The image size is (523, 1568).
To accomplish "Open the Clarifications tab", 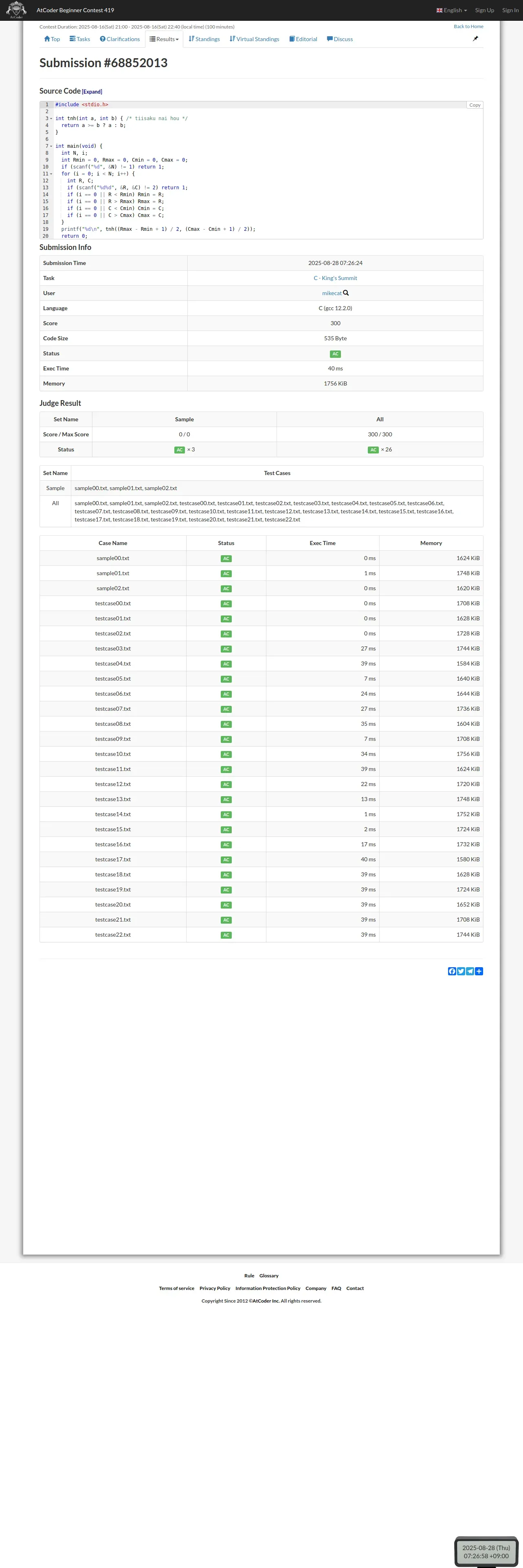I will tap(120, 39).
